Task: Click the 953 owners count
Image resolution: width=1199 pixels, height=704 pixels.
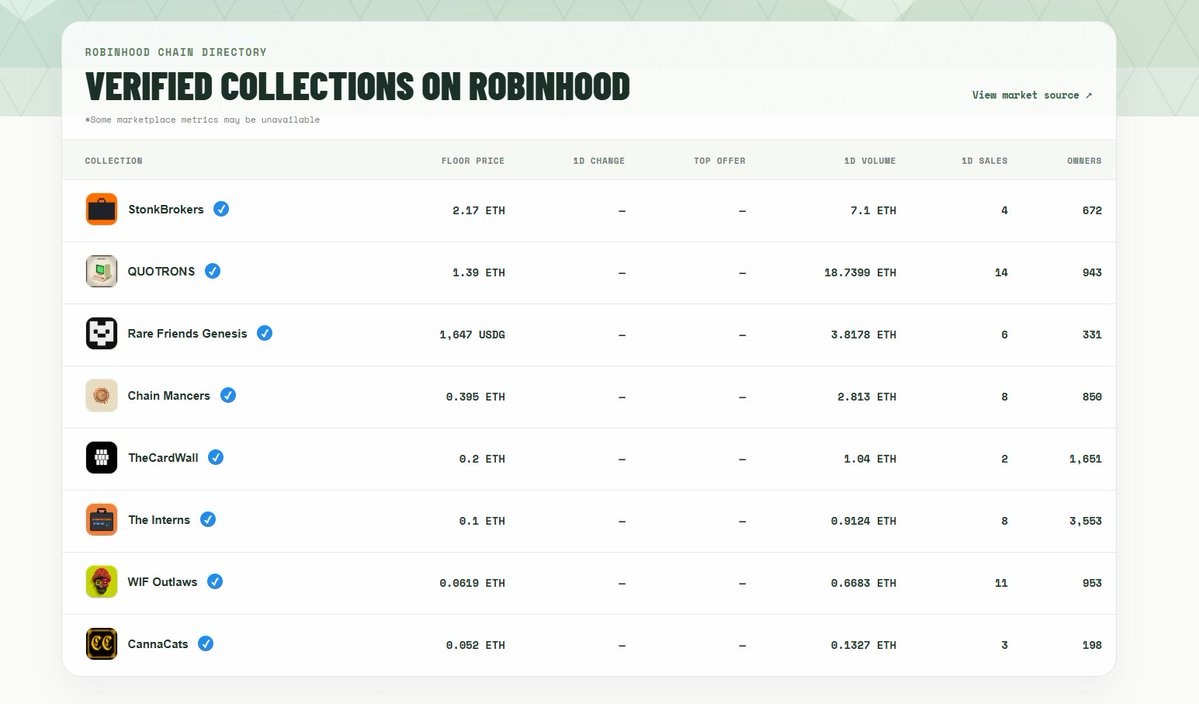Action: (x=1092, y=582)
